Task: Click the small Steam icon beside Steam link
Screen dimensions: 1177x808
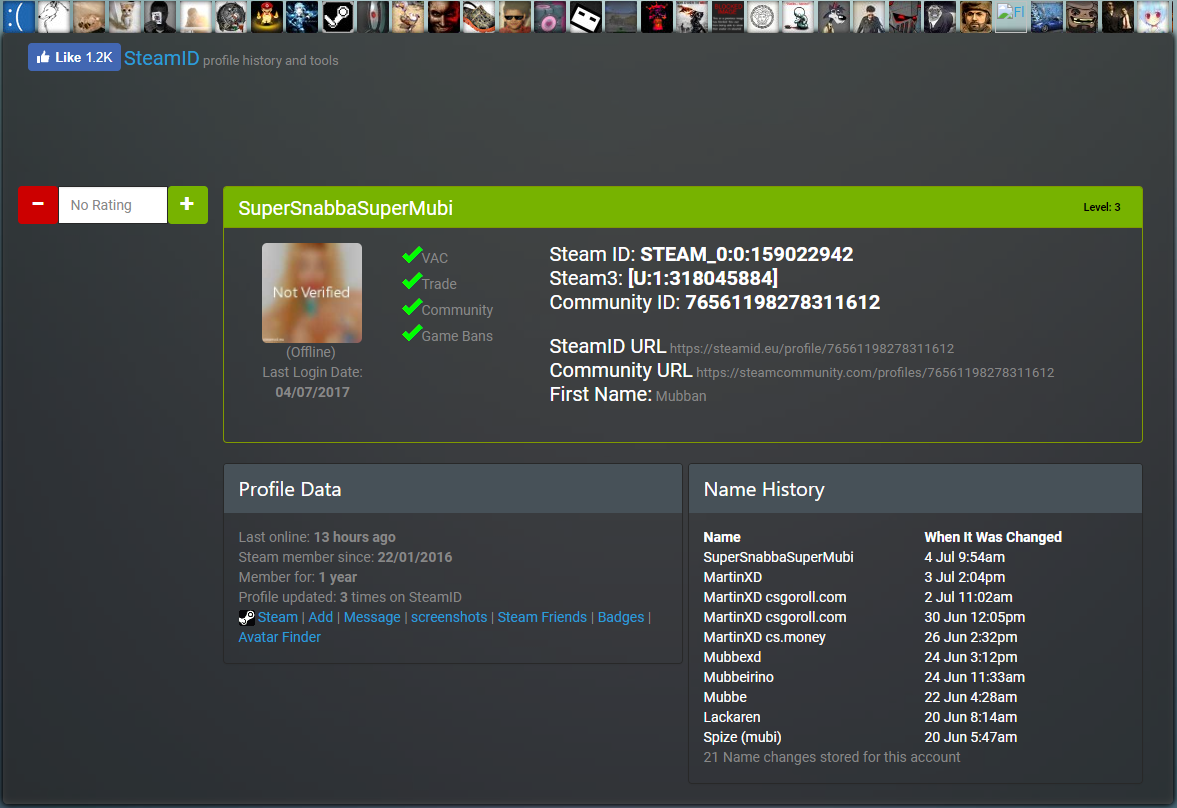Action: [246, 618]
